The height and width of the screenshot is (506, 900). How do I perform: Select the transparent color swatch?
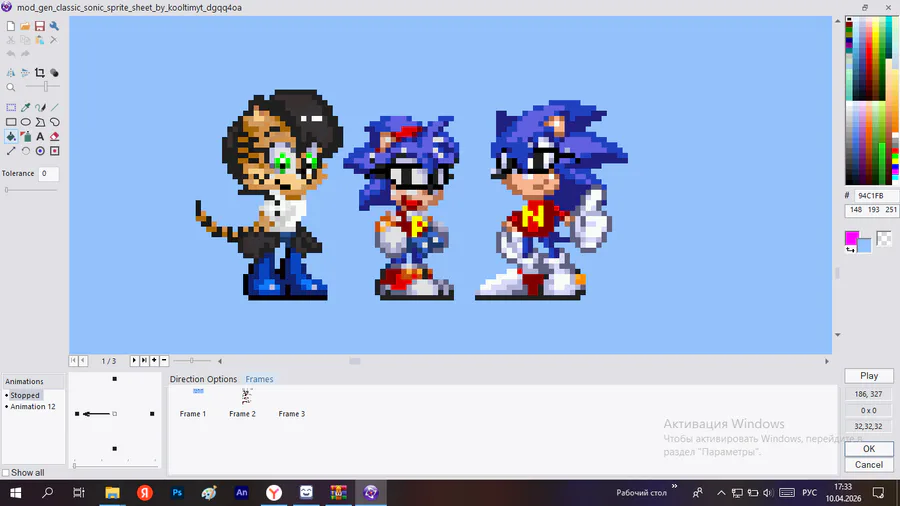point(885,238)
